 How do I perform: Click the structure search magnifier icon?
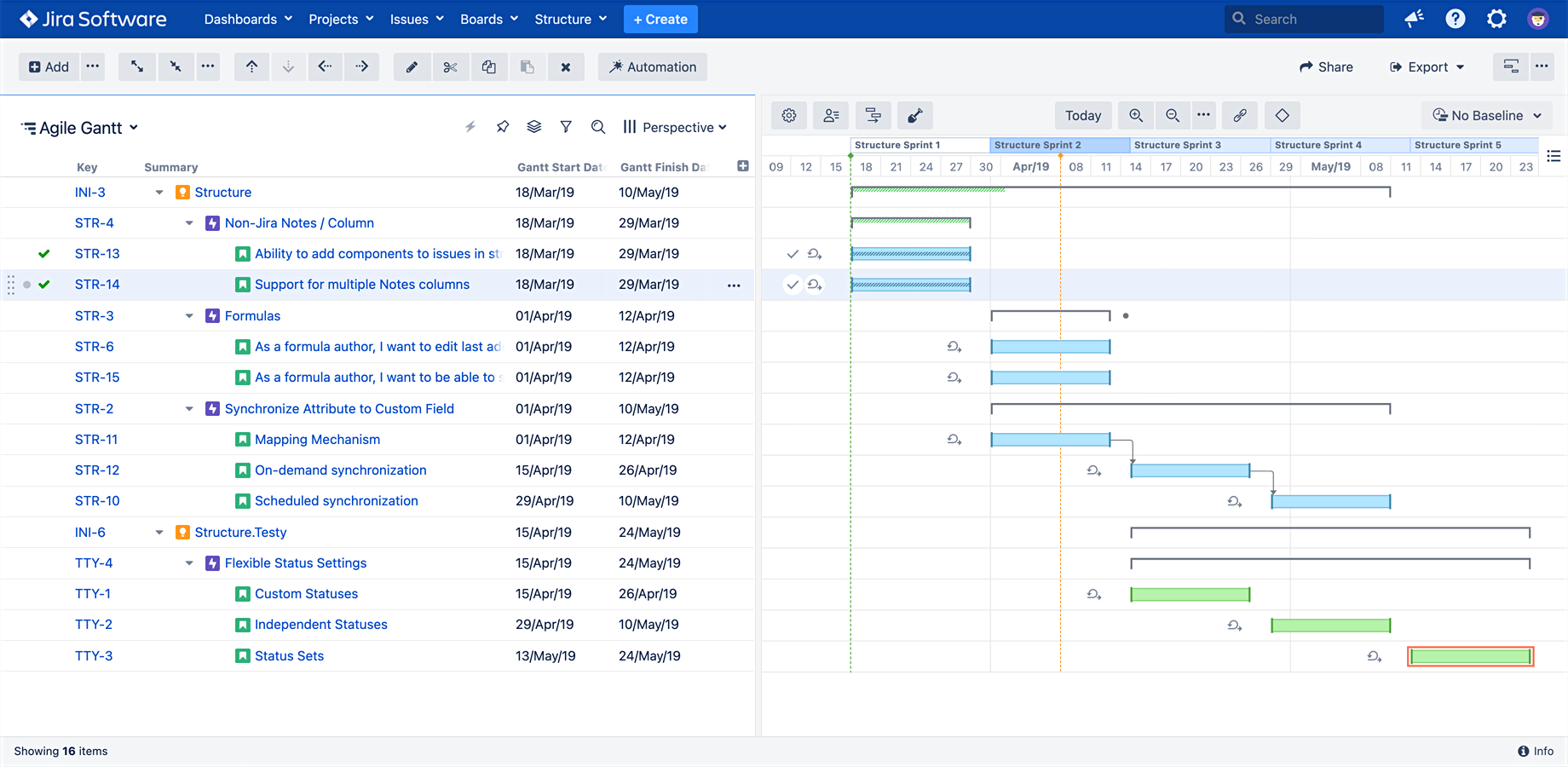(x=598, y=127)
